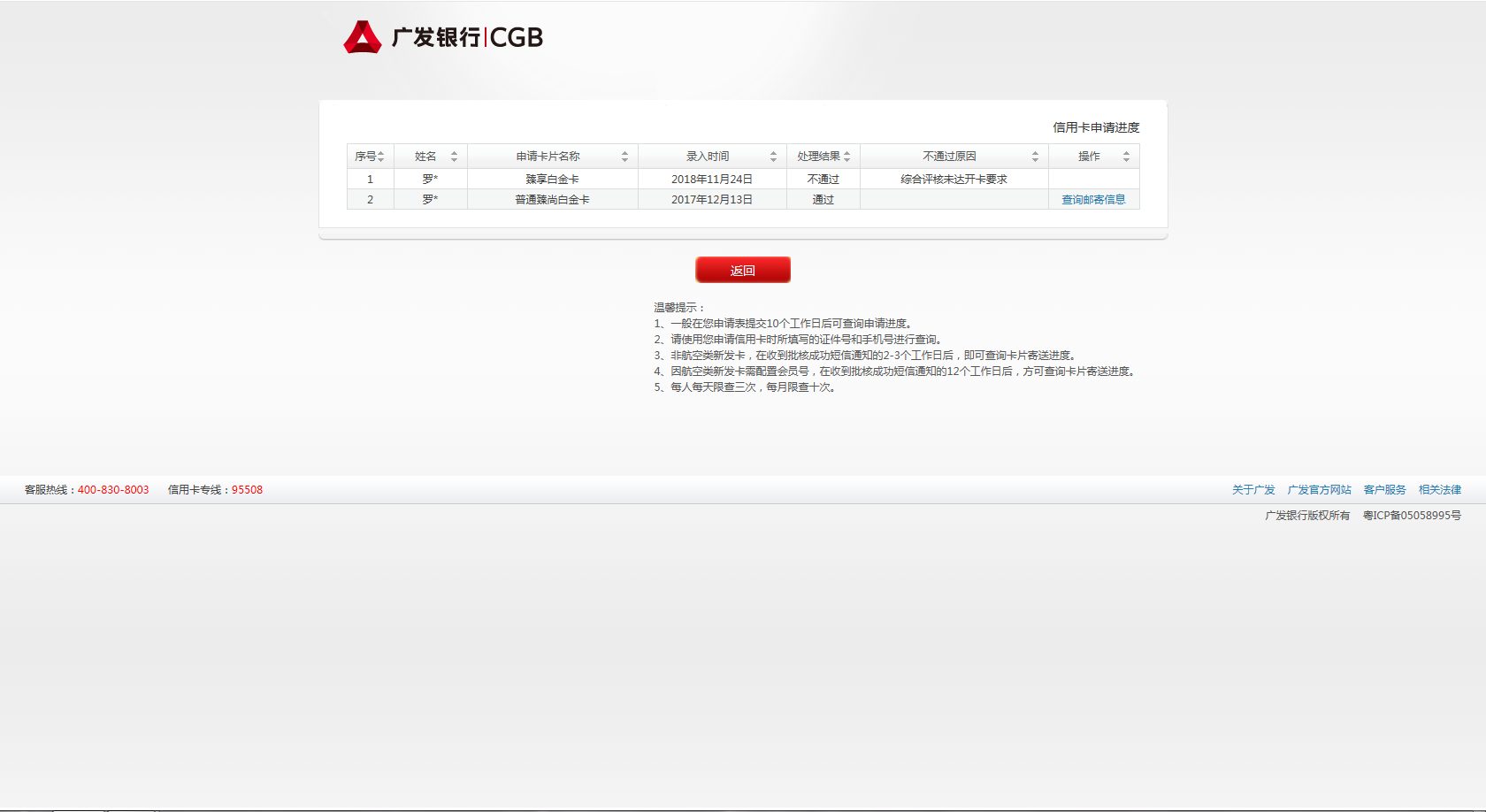Open 客户服务 footer link
The width and height of the screenshot is (1486, 812).
(x=1384, y=490)
